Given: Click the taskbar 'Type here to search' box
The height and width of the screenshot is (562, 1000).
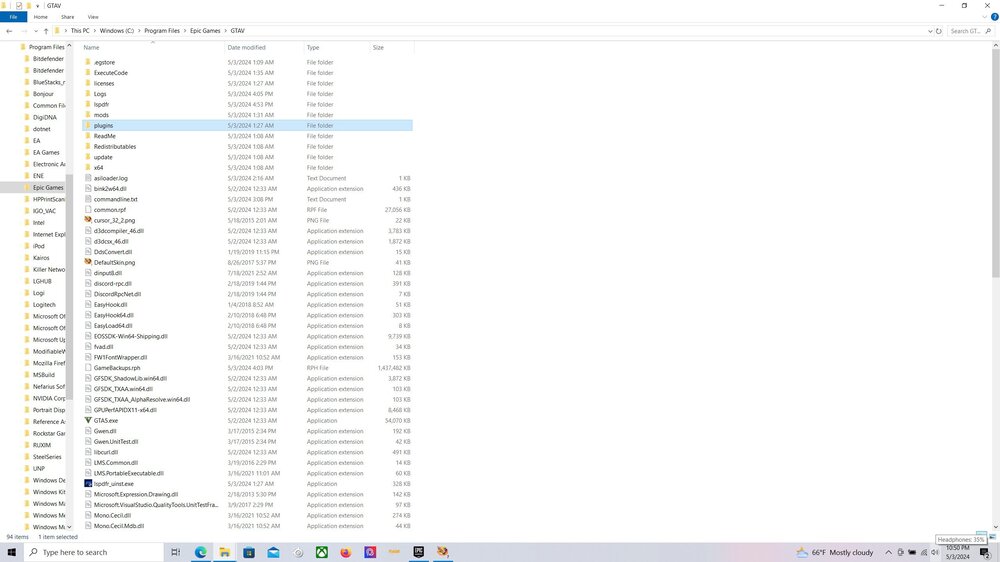Looking at the screenshot, I should [94, 552].
